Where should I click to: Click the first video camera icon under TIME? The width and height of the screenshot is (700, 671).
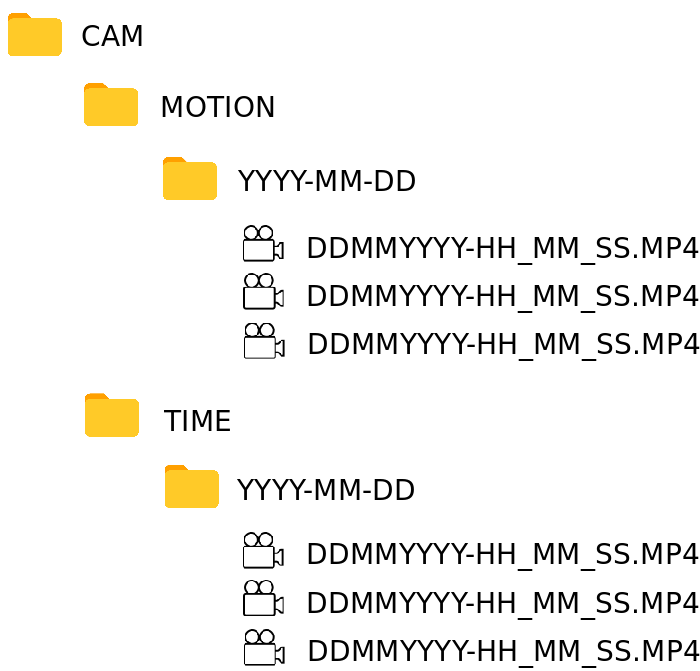tap(263, 550)
